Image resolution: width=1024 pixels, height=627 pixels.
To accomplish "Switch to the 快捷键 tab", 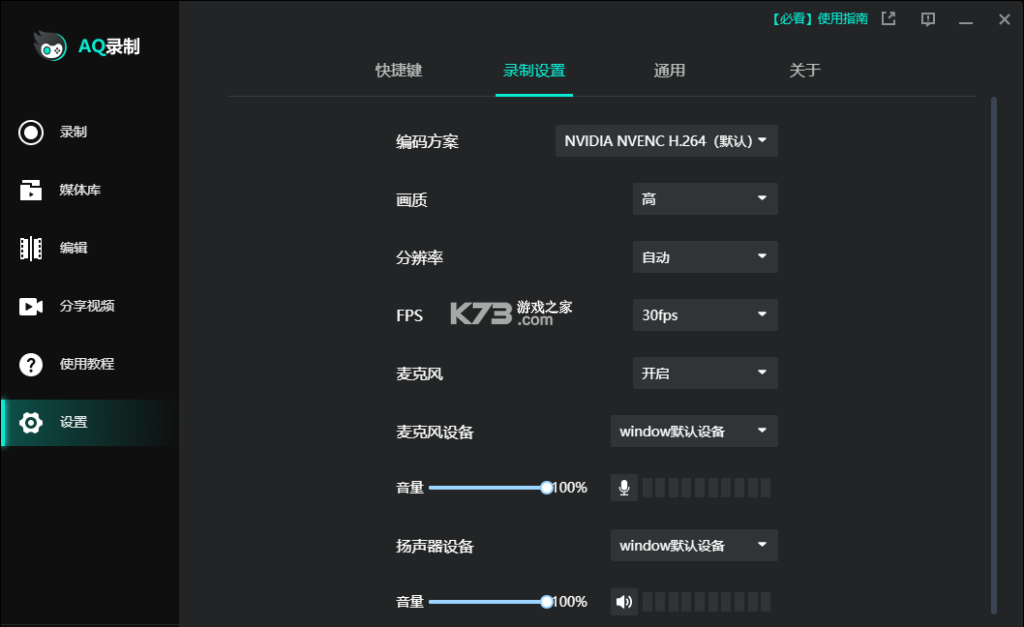I will pos(398,71).
